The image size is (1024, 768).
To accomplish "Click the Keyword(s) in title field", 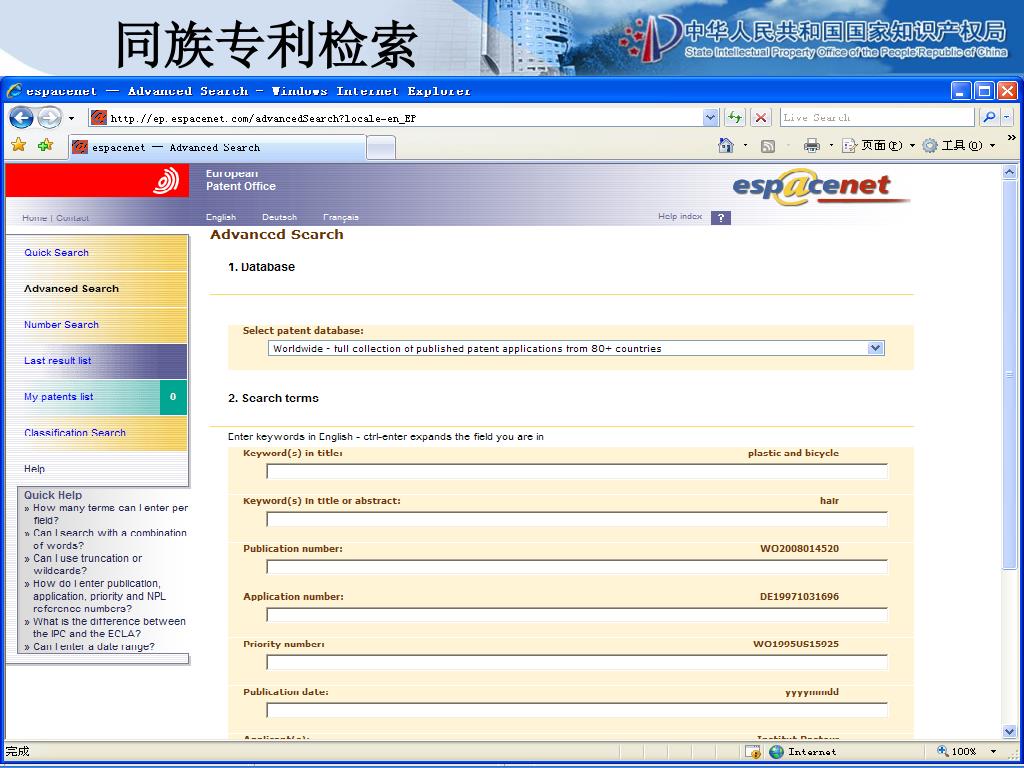I will [x=577, y=471].
